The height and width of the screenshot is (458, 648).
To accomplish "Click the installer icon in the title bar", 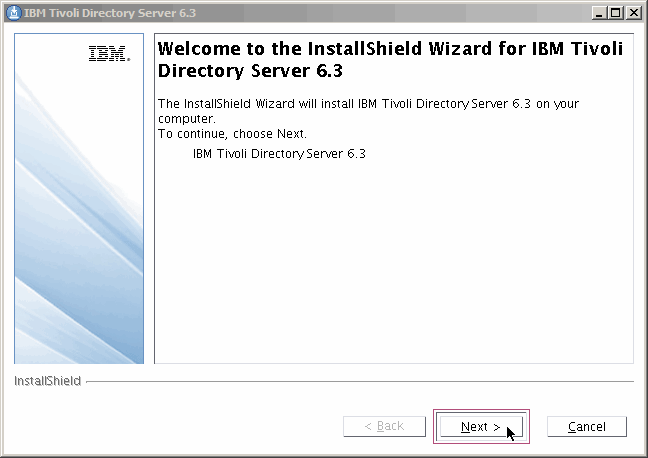I will (14, 12).
